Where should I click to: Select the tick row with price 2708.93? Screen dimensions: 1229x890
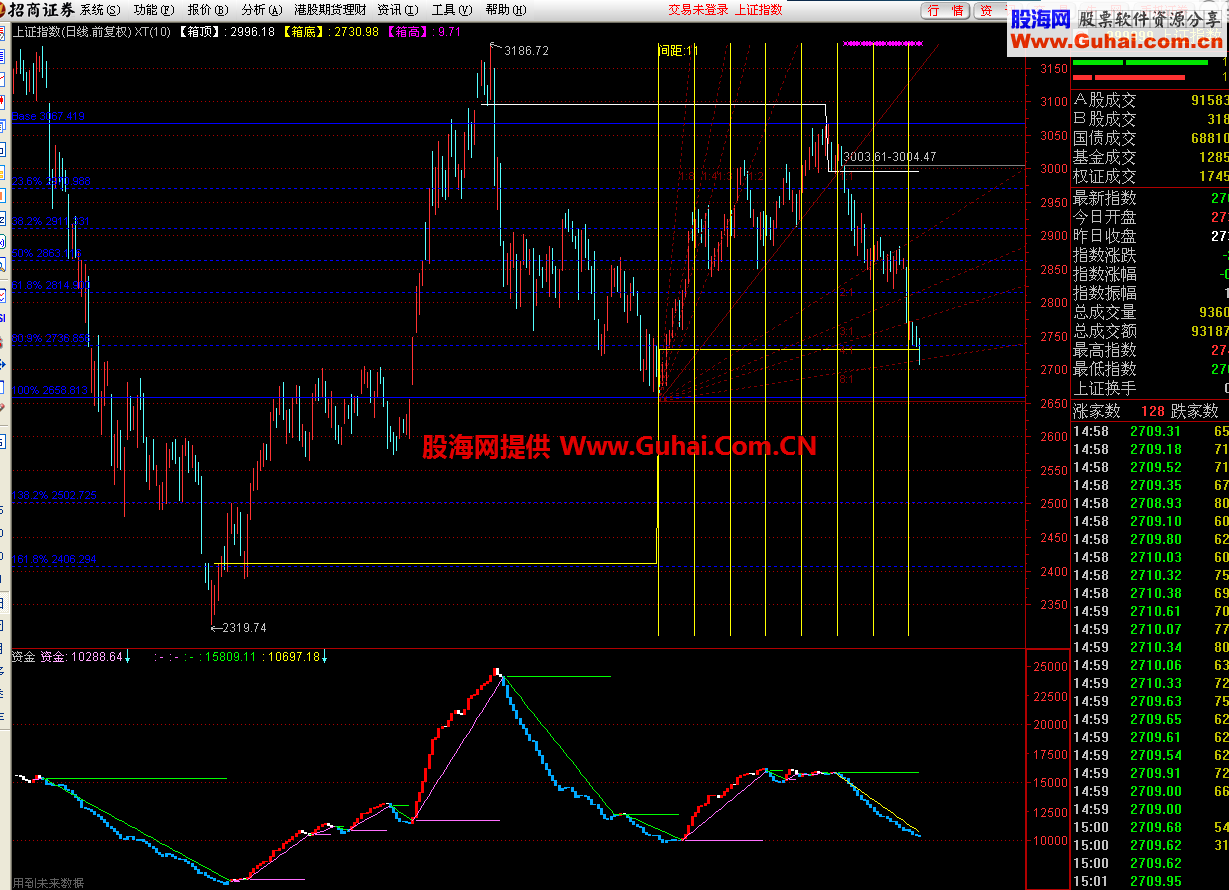click(x=1150, y=503)
